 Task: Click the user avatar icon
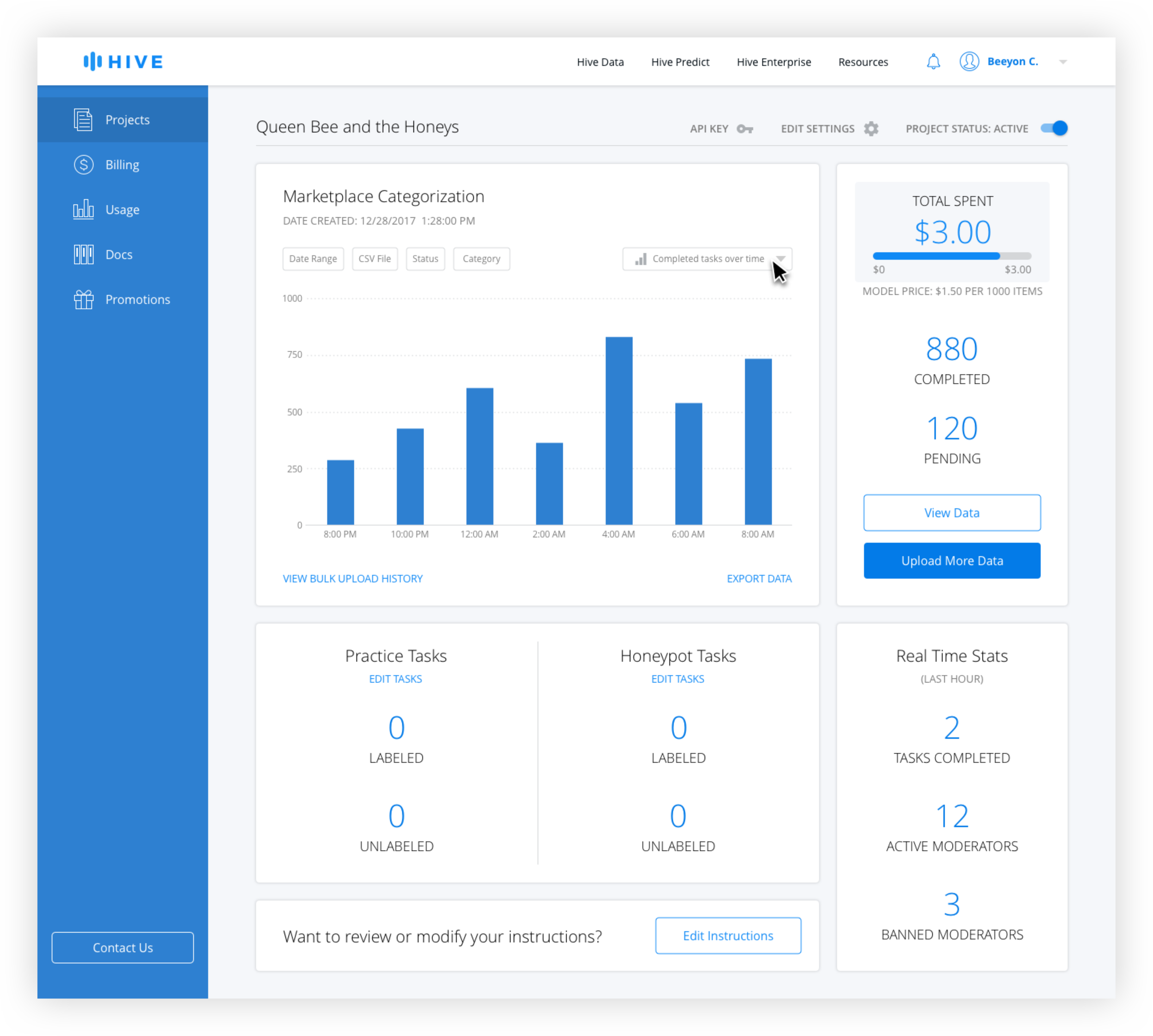[969, 61]
